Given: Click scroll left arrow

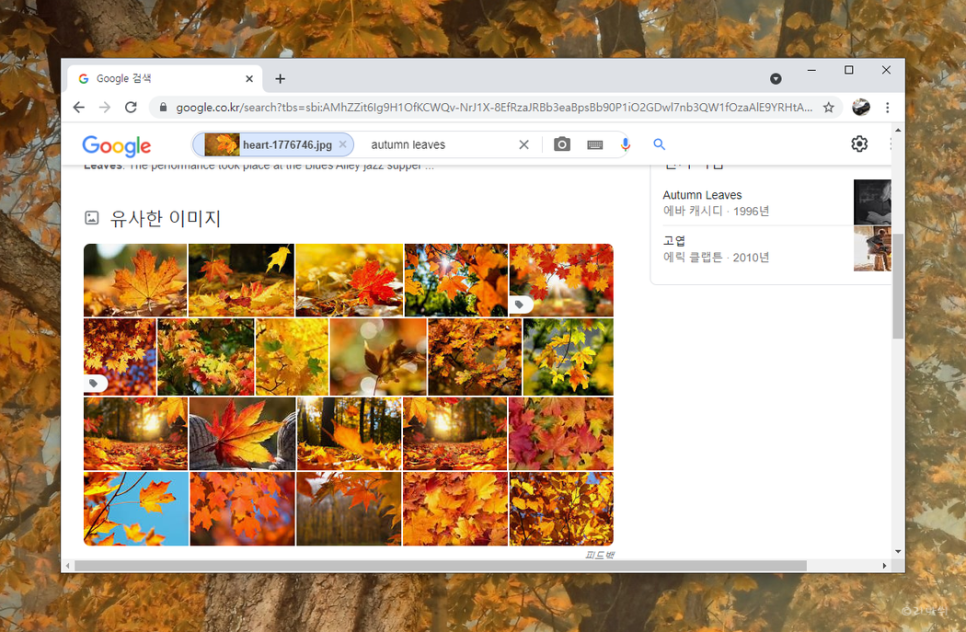Looking at the screenshot, I should (68, 565).
